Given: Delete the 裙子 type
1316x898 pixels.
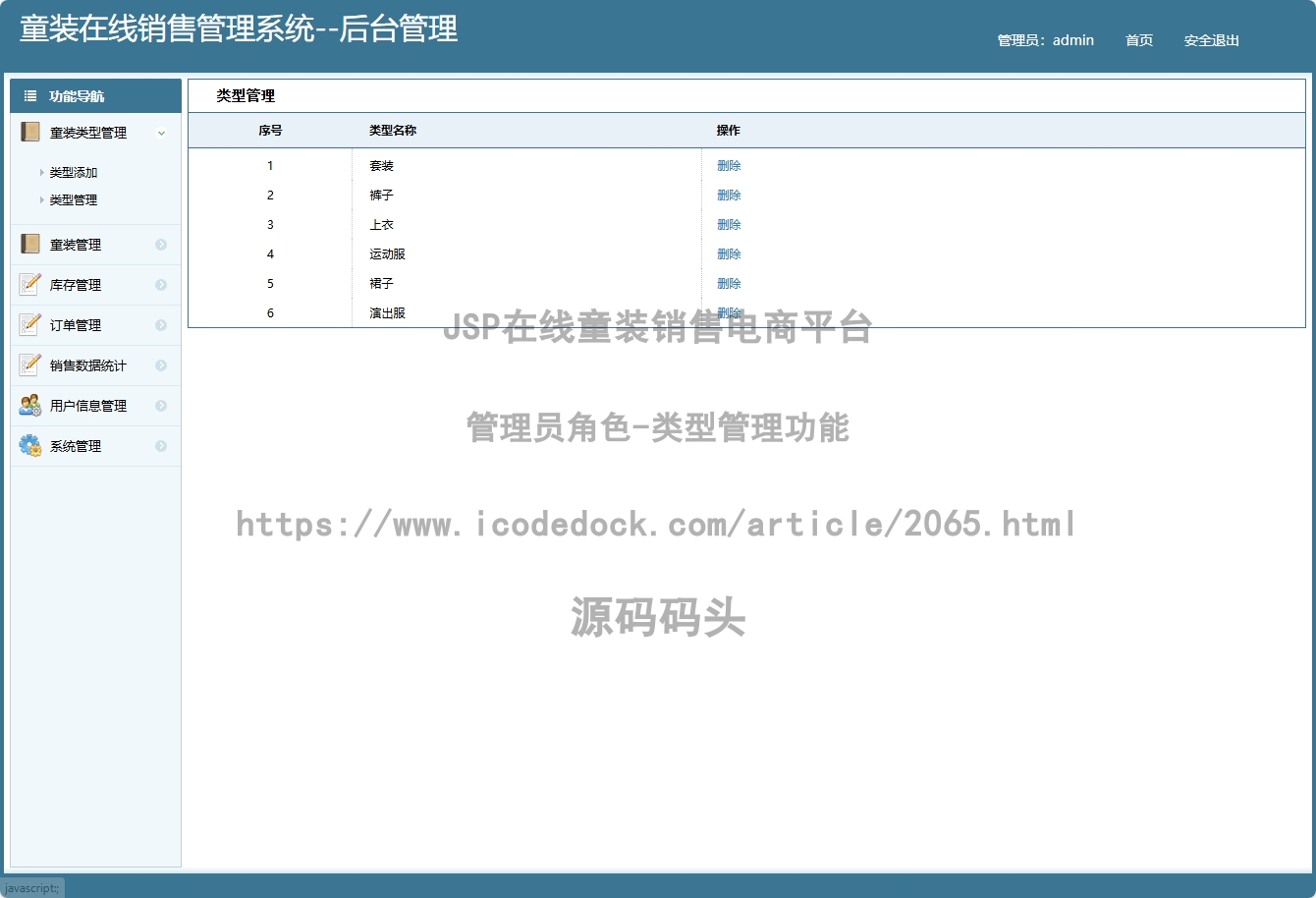Looking at the screenshot, I should tap(729, 284).
